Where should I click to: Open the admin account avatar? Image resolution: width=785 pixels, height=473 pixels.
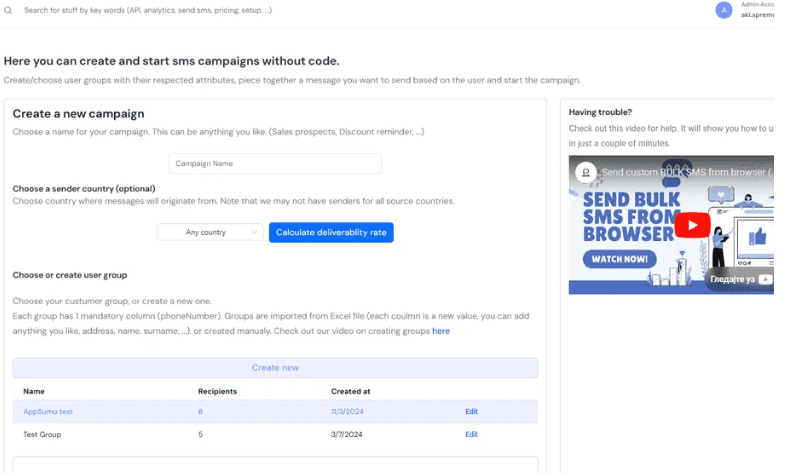point(723,10)
